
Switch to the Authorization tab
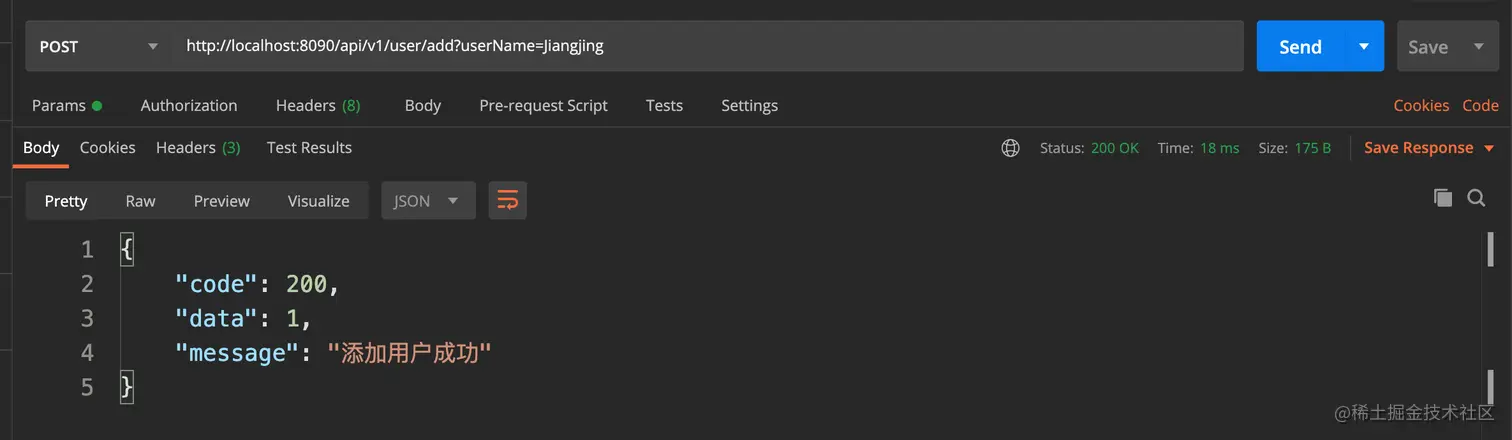(x=189, y=105)
